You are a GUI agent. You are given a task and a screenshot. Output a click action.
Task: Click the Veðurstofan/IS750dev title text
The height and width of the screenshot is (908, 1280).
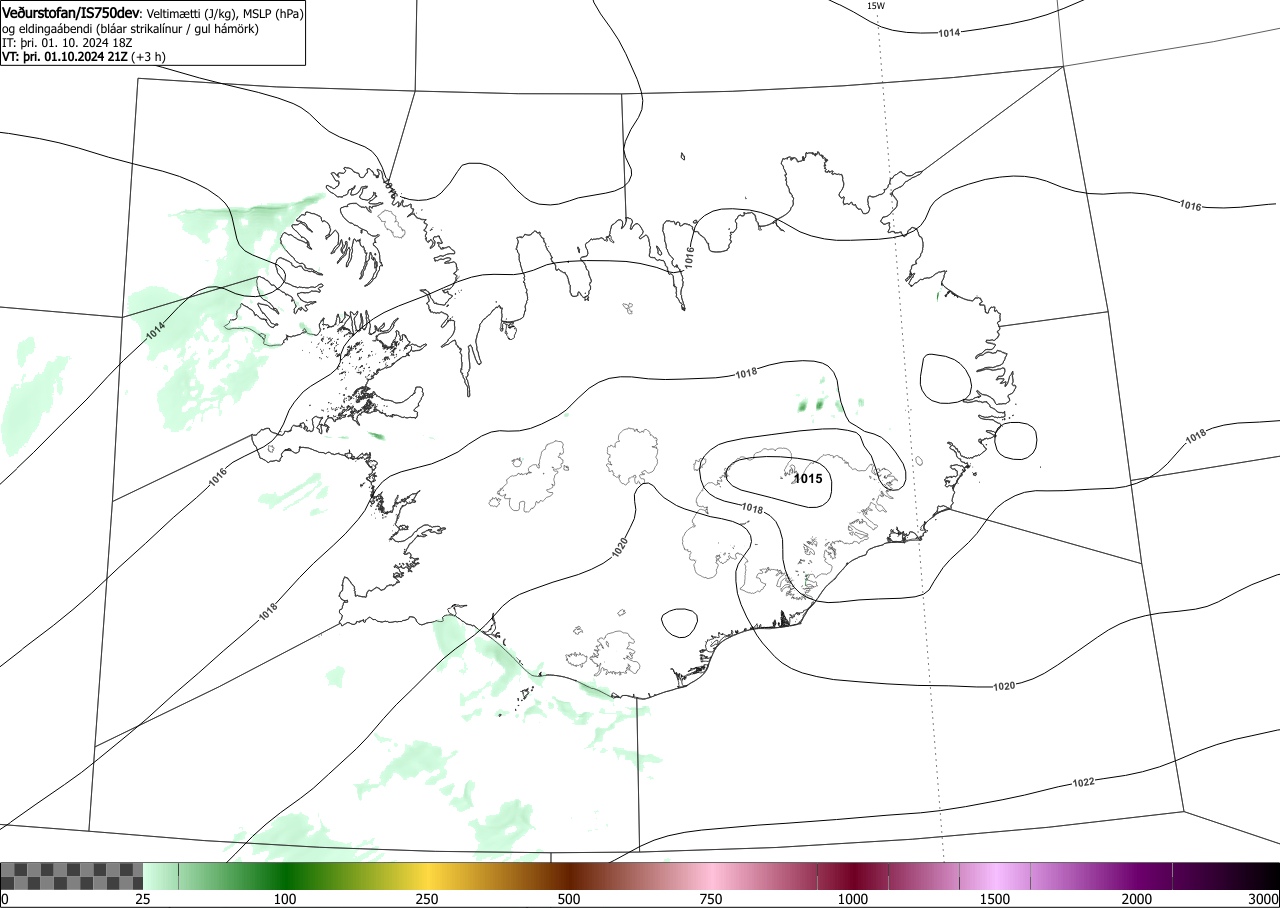[72, 14]
